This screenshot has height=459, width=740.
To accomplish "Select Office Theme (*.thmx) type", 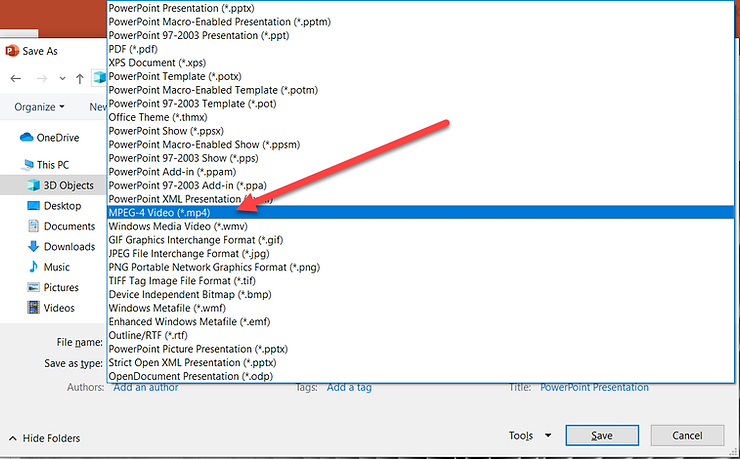I will coord(420,117).
